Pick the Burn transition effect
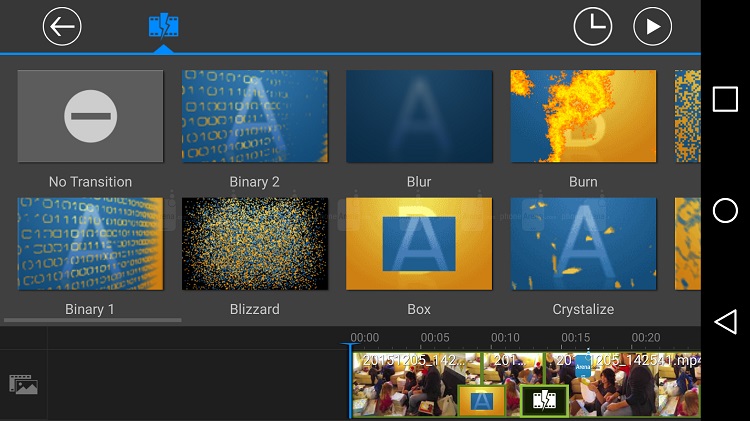750x421 pixels. [x=583, y=117]
